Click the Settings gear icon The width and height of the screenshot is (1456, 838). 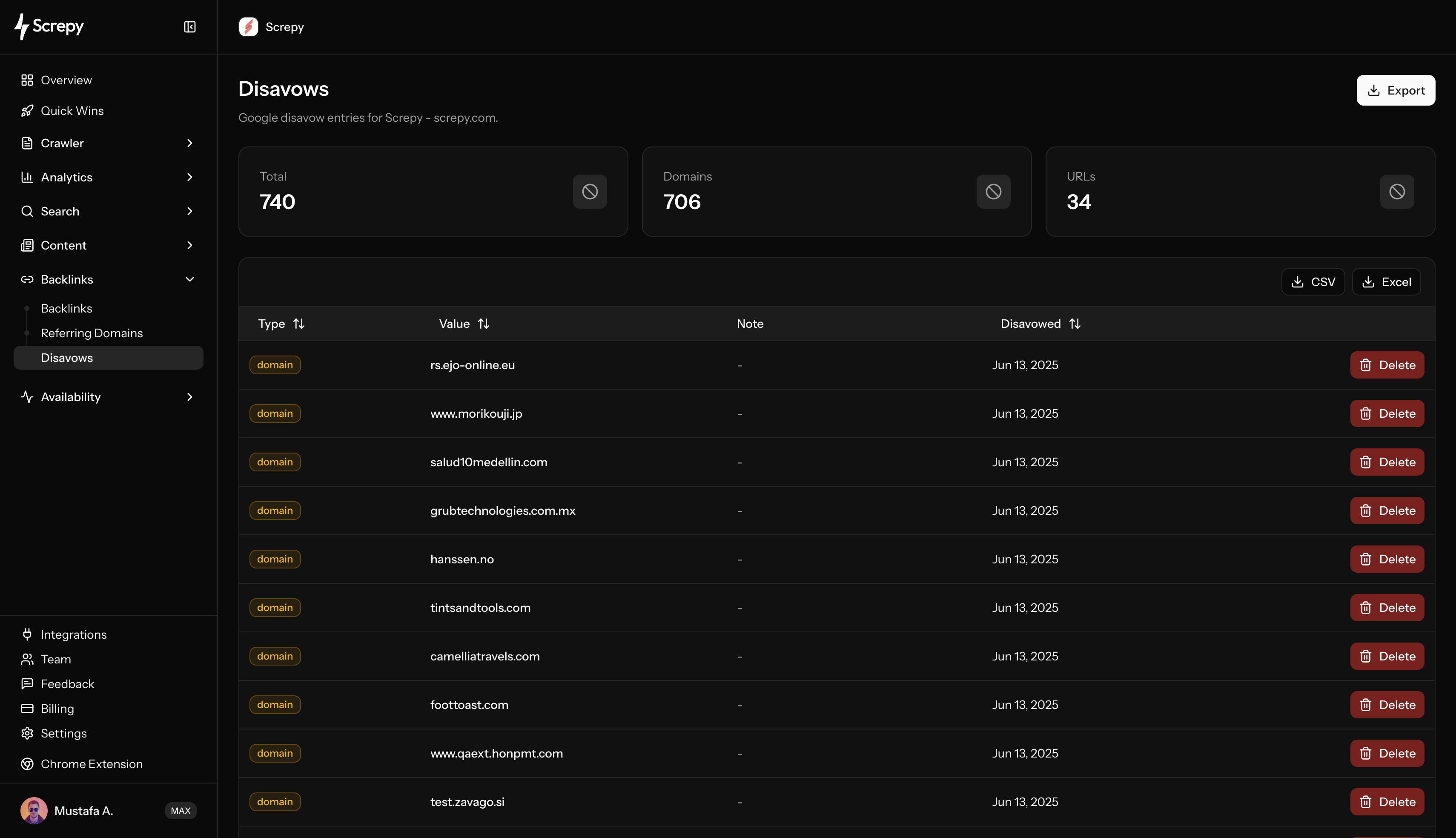[27, 733]
